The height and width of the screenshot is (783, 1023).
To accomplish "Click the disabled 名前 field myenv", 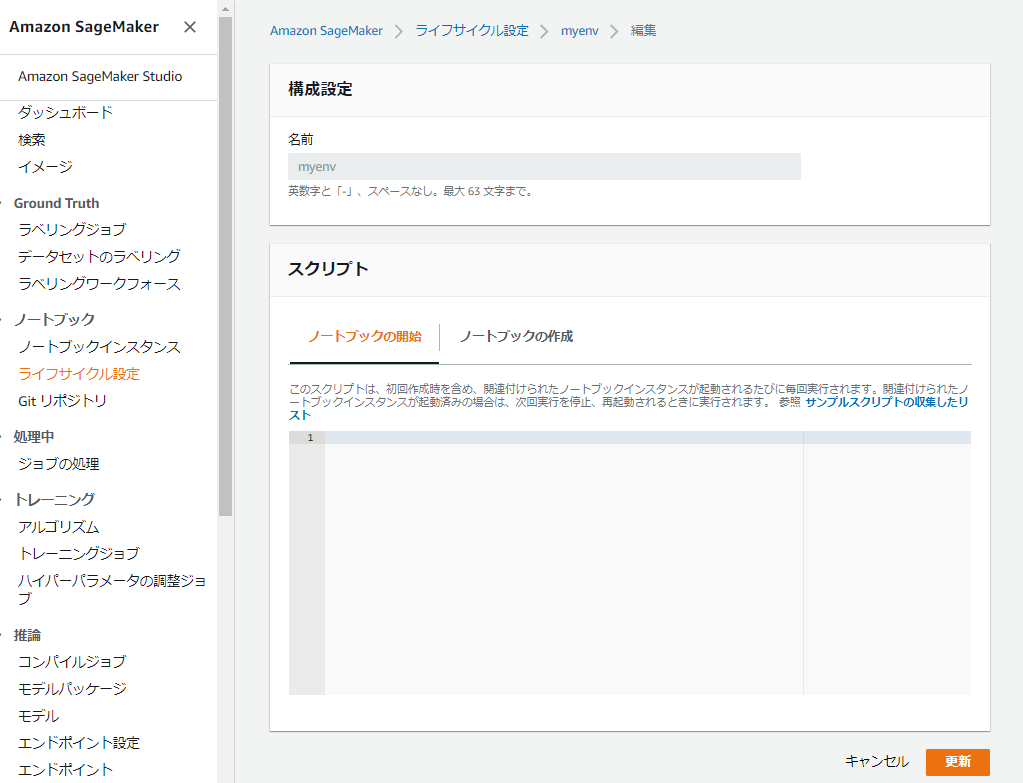I will pyautogui.click(x=544, y=166).
